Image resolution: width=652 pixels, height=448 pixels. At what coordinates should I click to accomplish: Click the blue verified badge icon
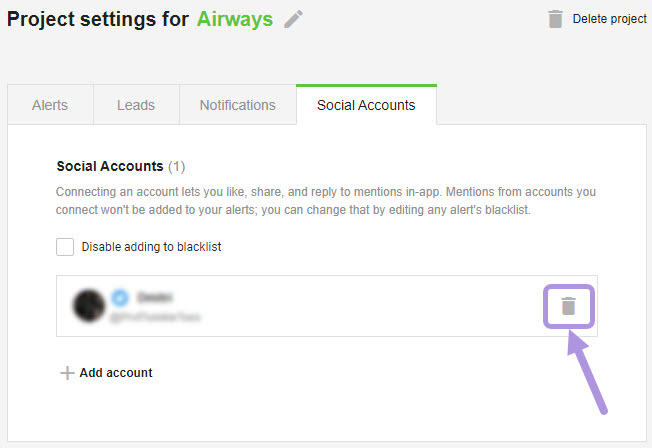click(x=120, y=297)
